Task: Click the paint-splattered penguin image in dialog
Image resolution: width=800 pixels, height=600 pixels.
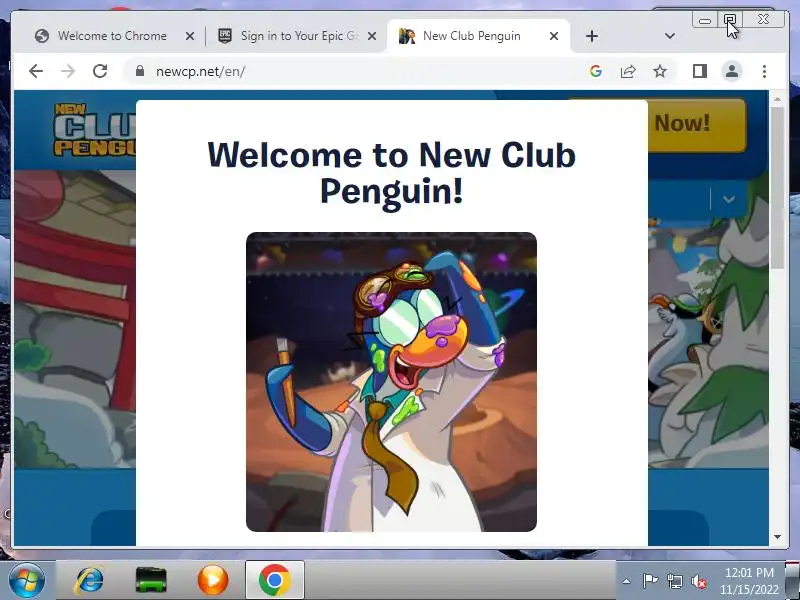Action: click(x=391, y=382)
